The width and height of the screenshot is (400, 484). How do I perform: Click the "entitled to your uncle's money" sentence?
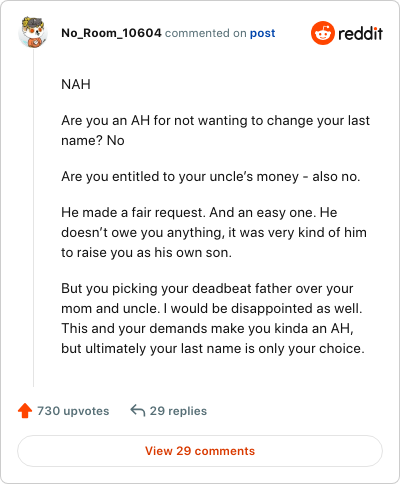point(211,176)
